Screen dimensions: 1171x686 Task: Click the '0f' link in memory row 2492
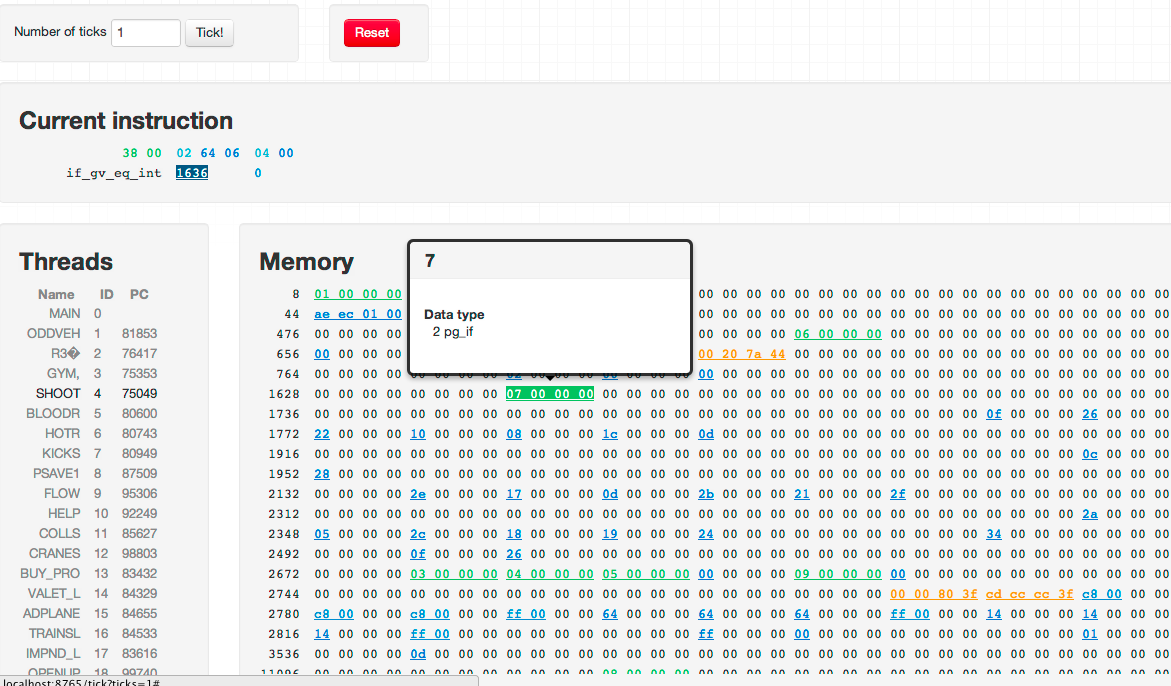click(x=417, y=554)
